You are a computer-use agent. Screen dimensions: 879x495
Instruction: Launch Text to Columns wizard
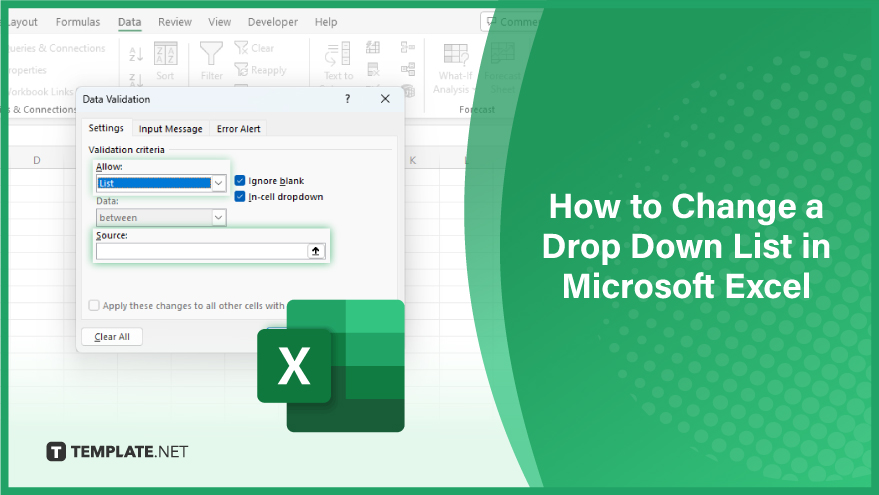pos(338,61)
